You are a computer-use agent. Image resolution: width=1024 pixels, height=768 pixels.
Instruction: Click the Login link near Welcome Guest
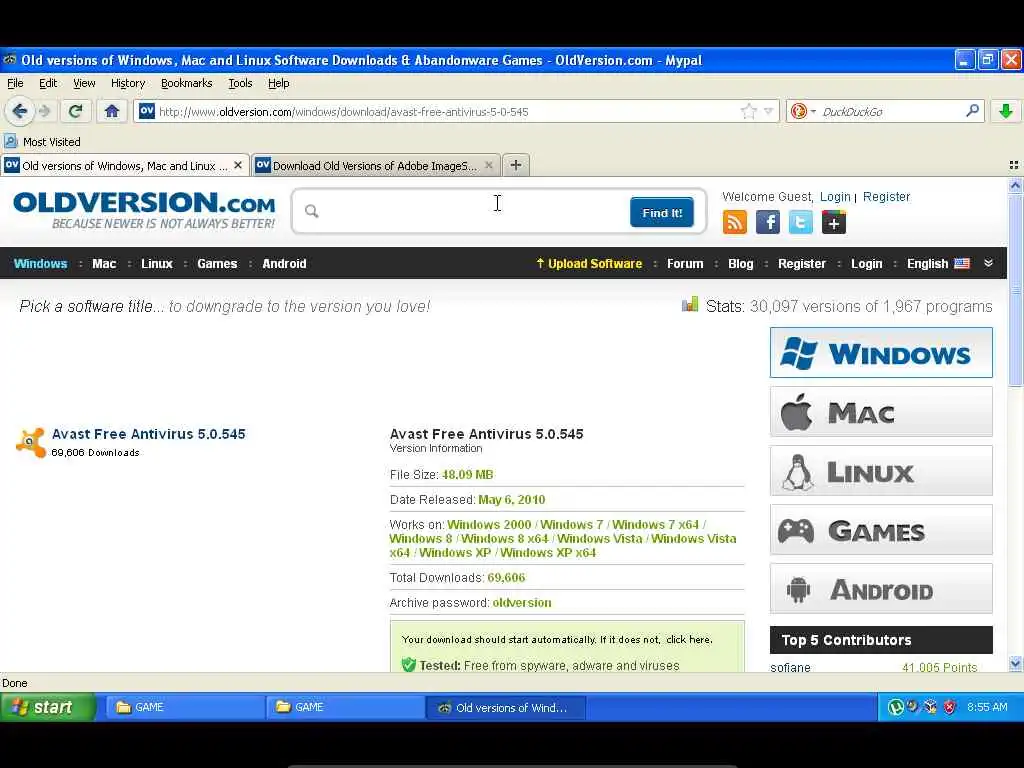(x=835, y=197)
